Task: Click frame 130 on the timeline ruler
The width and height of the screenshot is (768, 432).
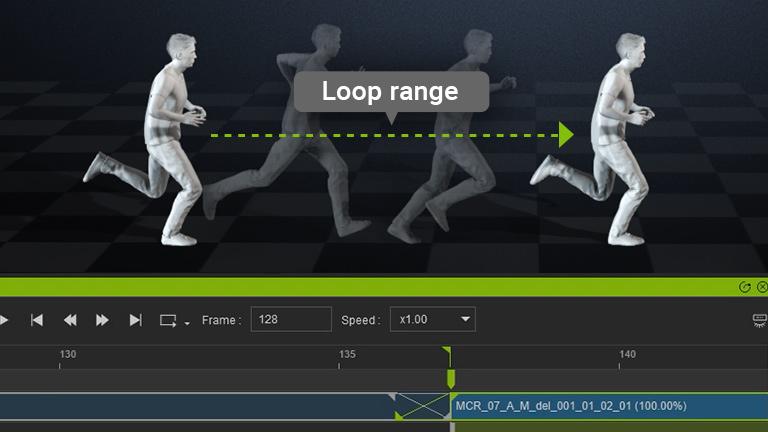Action: click(x=60, y=360)
